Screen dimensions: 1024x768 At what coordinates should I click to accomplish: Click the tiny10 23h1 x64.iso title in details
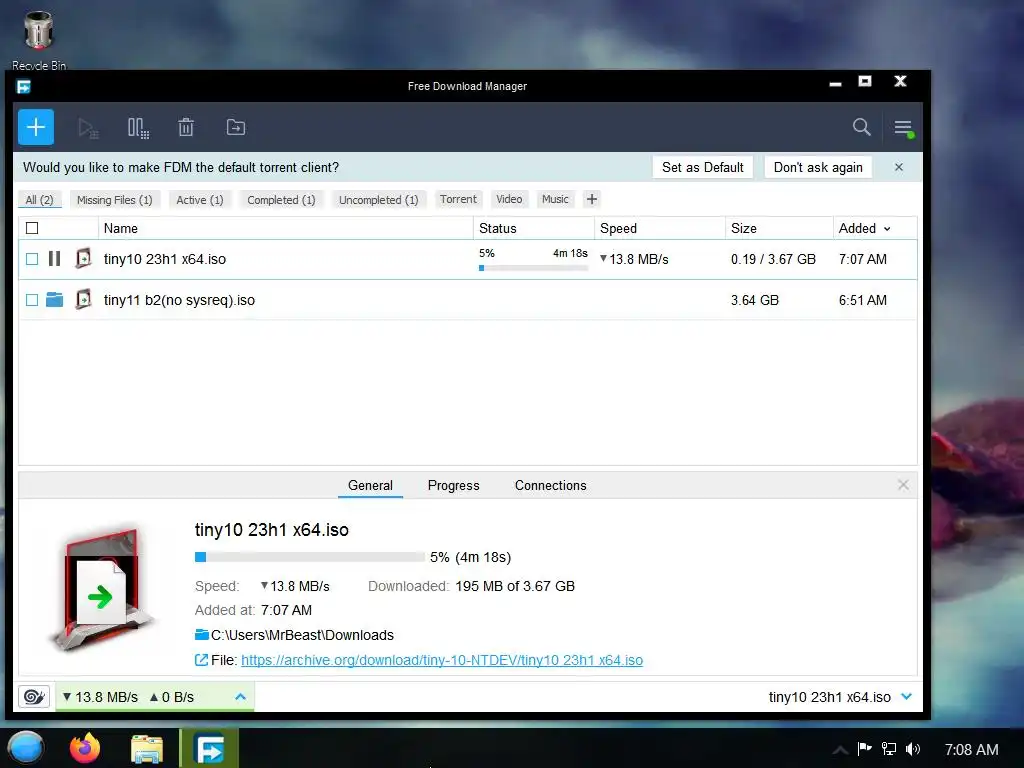pyautogui.click(x=272, y=530)
